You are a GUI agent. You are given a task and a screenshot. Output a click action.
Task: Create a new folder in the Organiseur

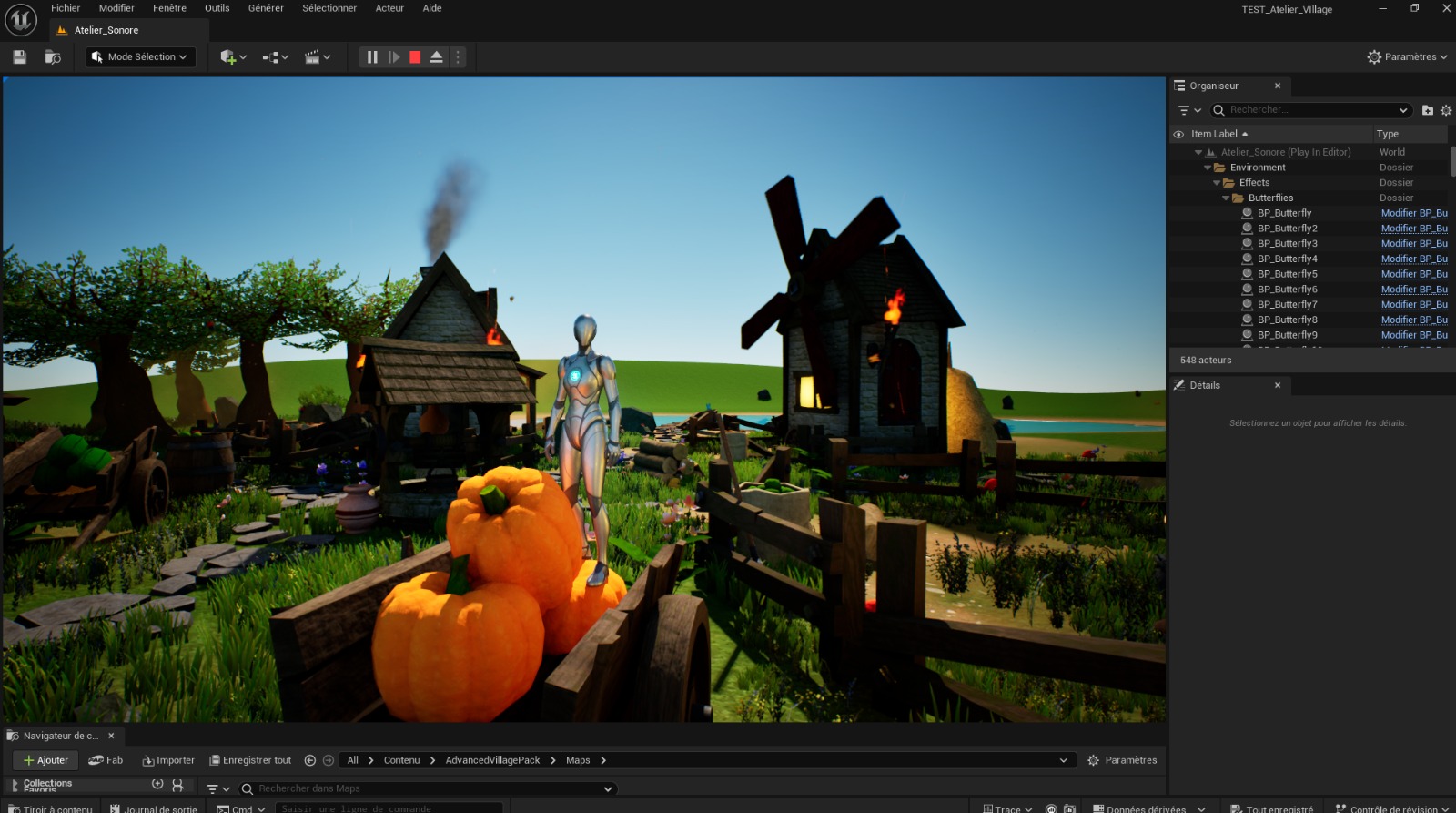pyautogui.click(x=1427, y=110)
